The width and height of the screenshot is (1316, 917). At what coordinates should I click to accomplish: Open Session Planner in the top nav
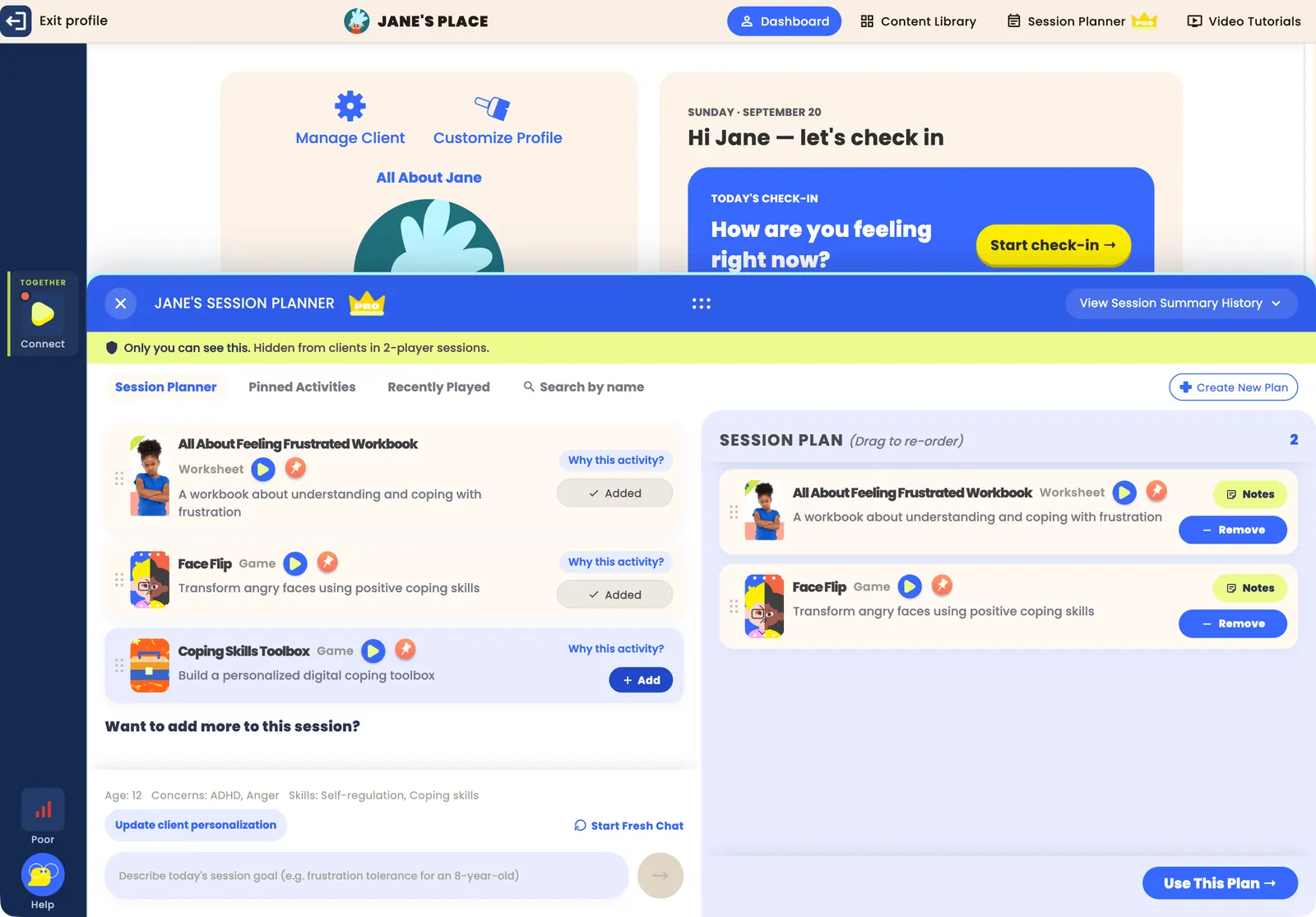pyautogui.click(x=1082, y=21)
